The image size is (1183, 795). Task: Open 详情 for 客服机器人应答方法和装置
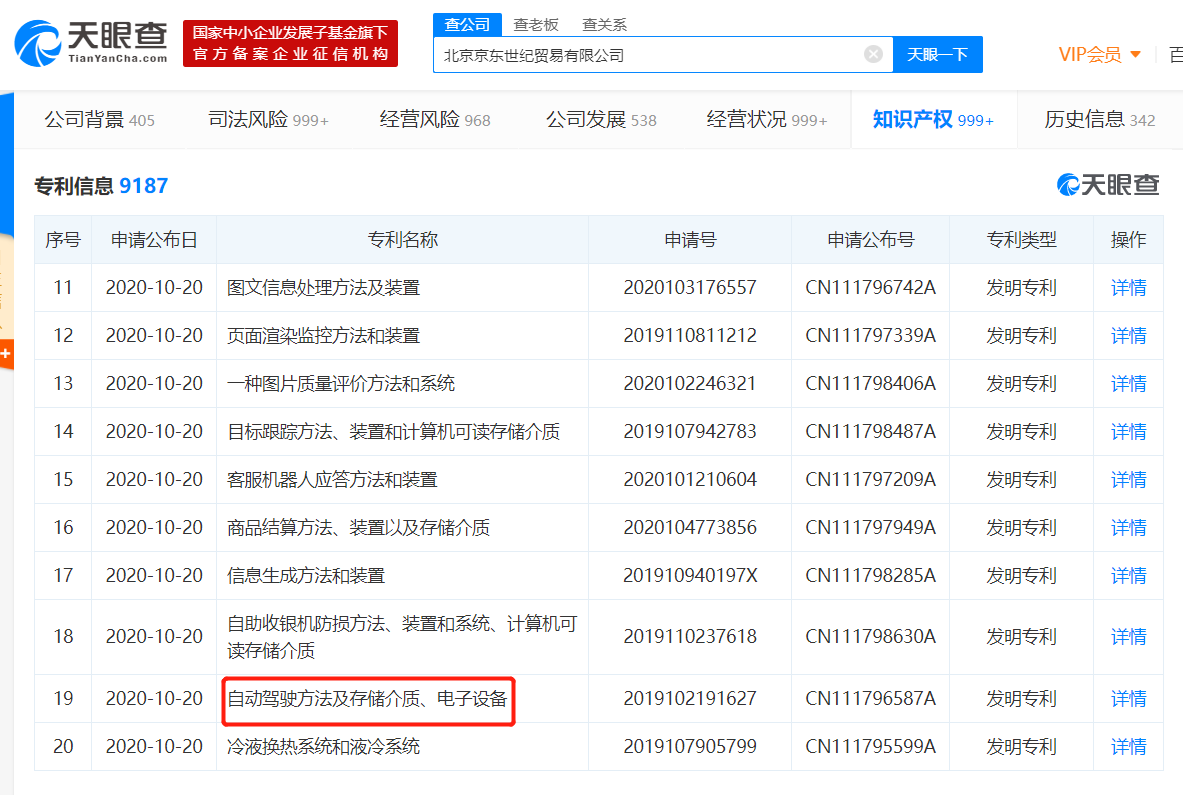[x=1129, y=479]
